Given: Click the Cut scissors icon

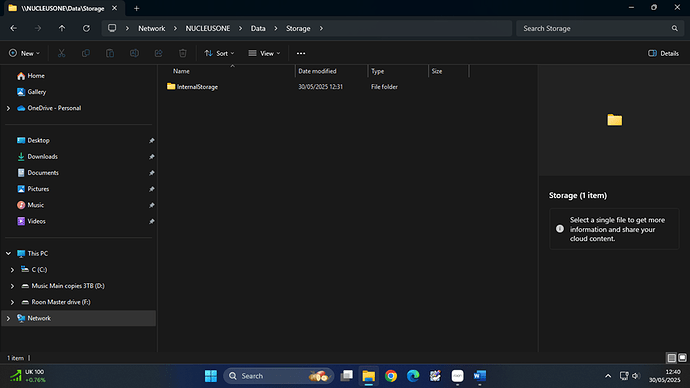Looking at the screenshot, I should click(62, 53).
